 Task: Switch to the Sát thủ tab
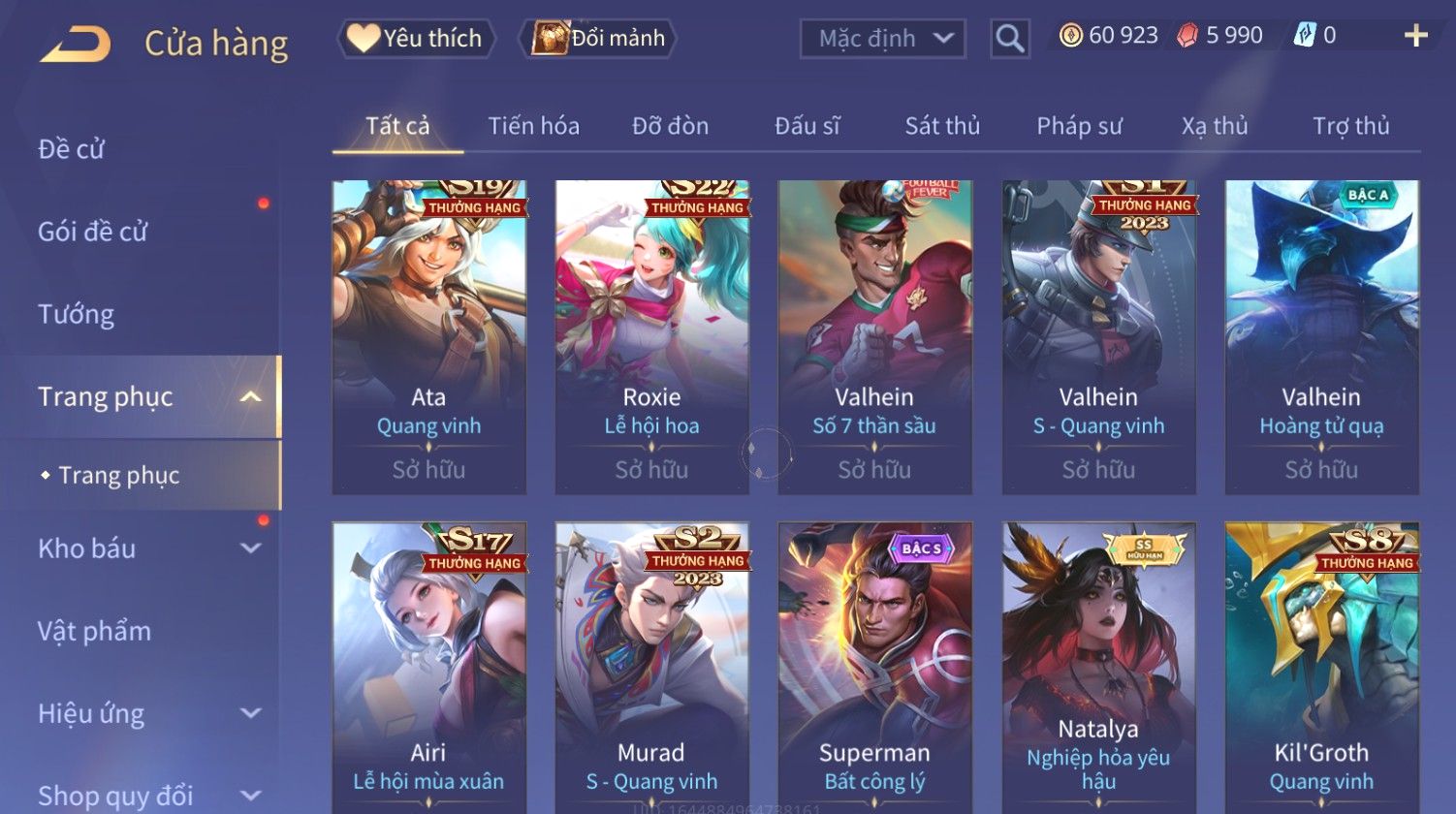942,126
